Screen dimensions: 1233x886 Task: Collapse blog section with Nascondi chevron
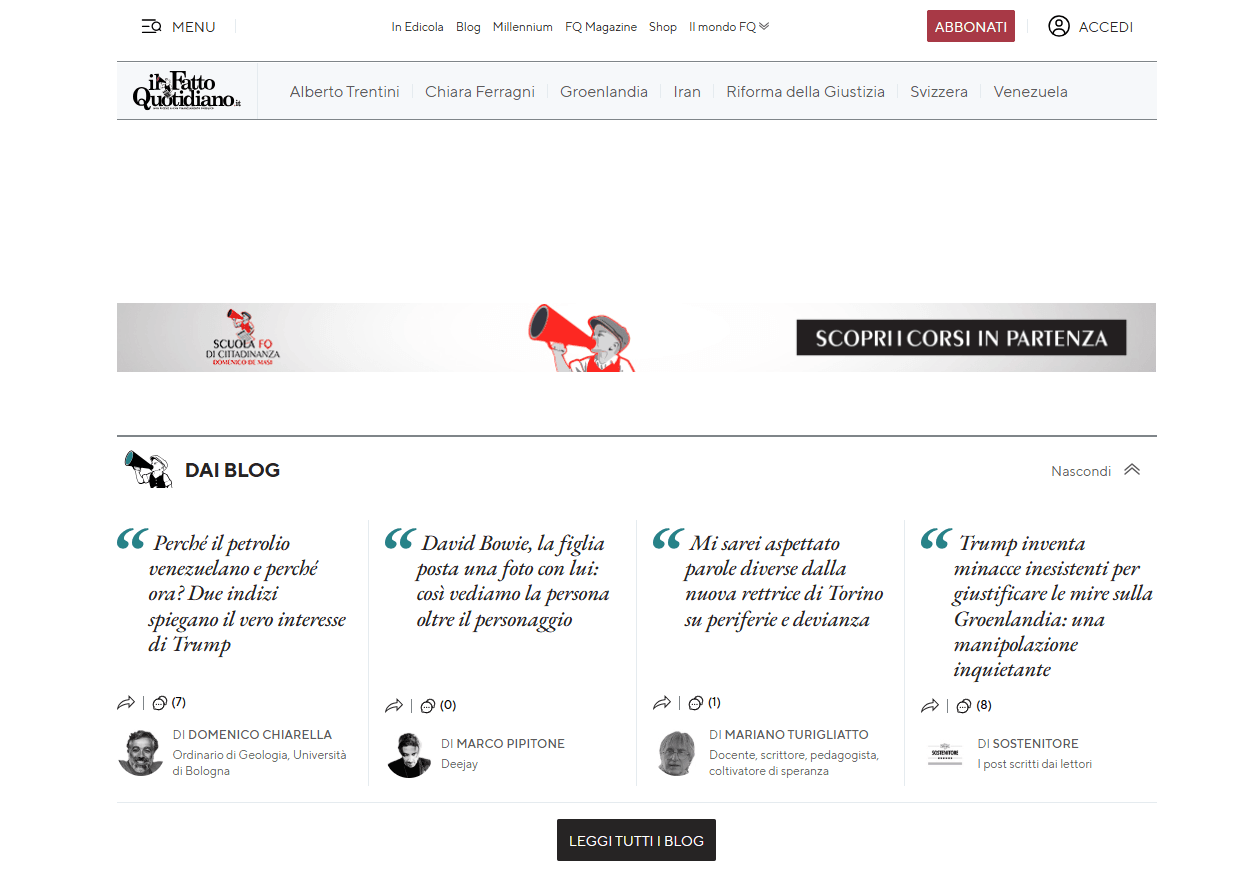pos(1132,470)
